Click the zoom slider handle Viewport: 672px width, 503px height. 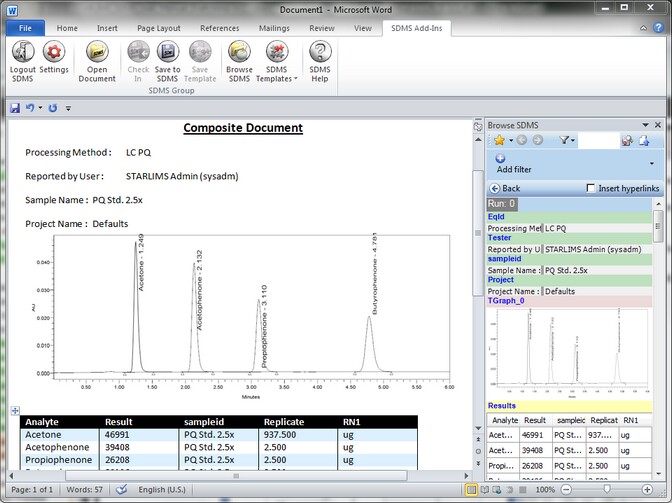pos(606,489)
